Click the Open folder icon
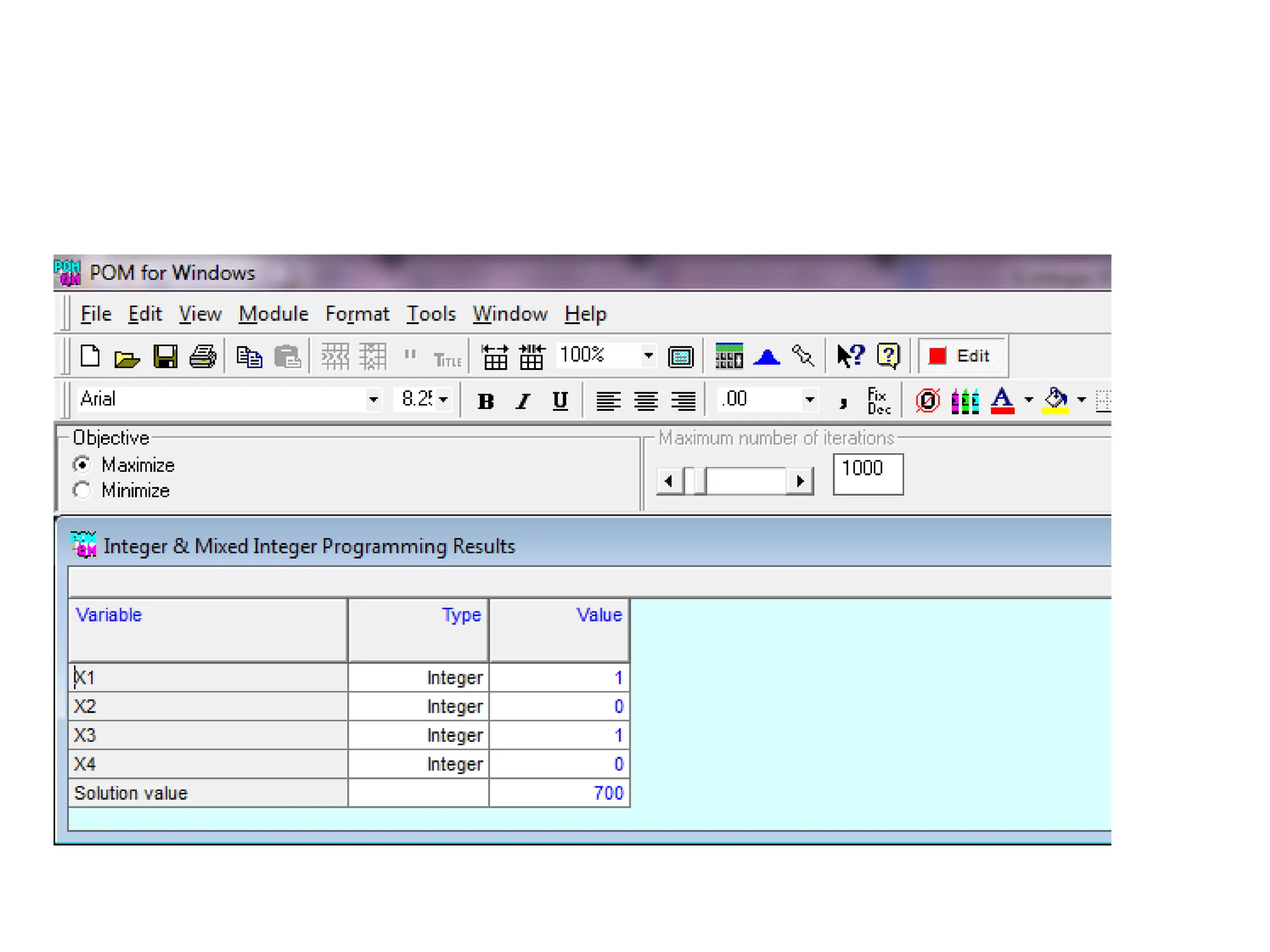This screenshot has width=1270, height=952. [x=127, y=358]
